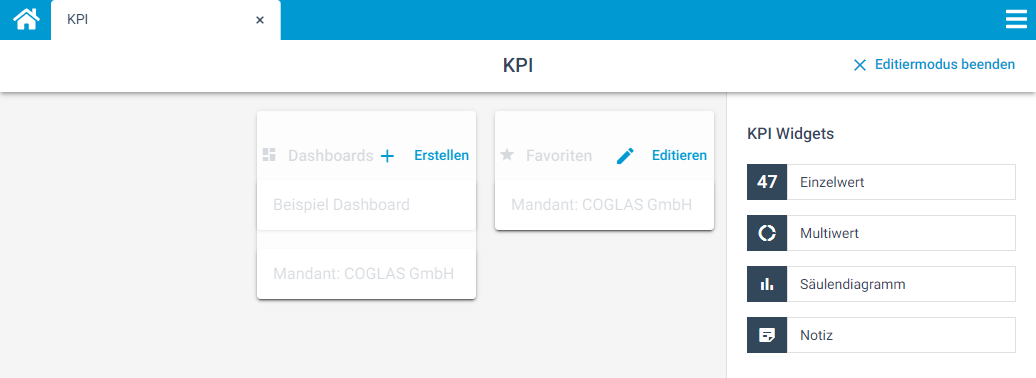Click the plus icon next to Dashboards
Image resolution: width=1036 pixels, height=378 pixels.
click(387, 156)
